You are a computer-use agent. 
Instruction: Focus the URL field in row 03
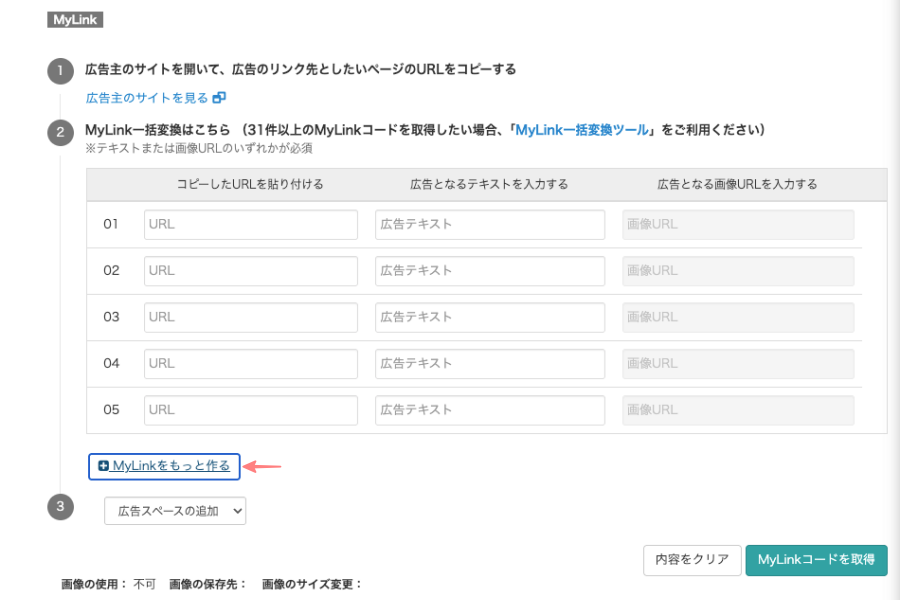coord(251,318)
